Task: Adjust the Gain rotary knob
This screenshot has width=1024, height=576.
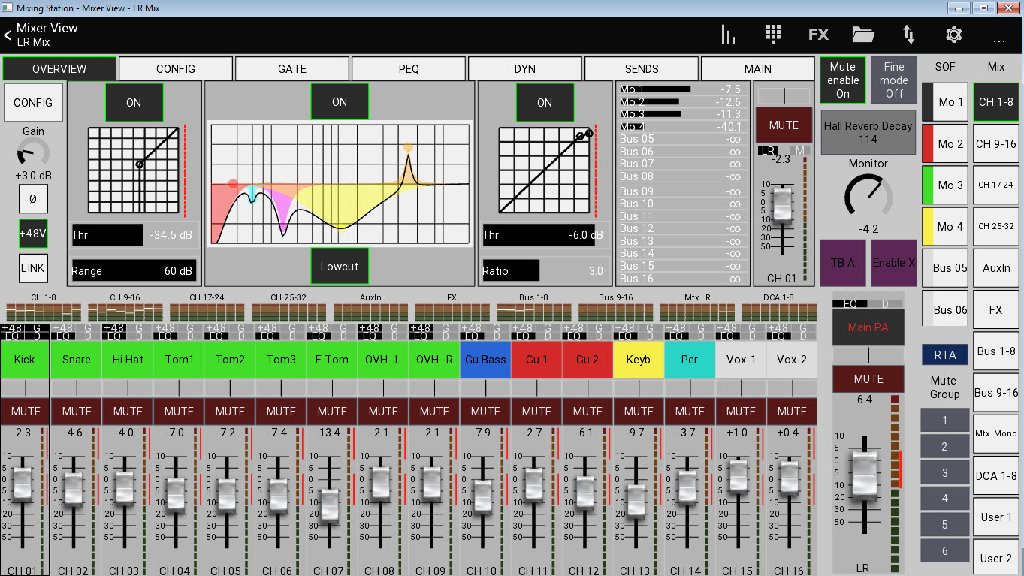Action: [32, 154]
